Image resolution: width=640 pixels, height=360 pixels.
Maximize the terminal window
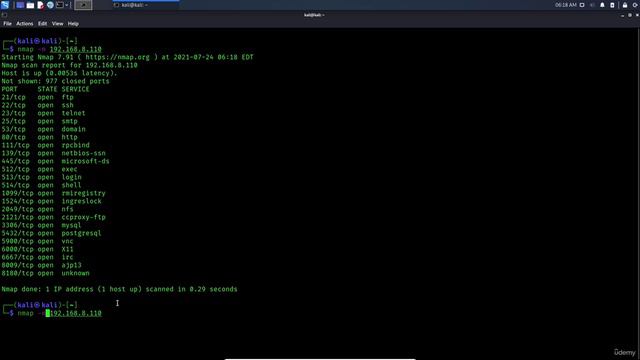(630, 15)
